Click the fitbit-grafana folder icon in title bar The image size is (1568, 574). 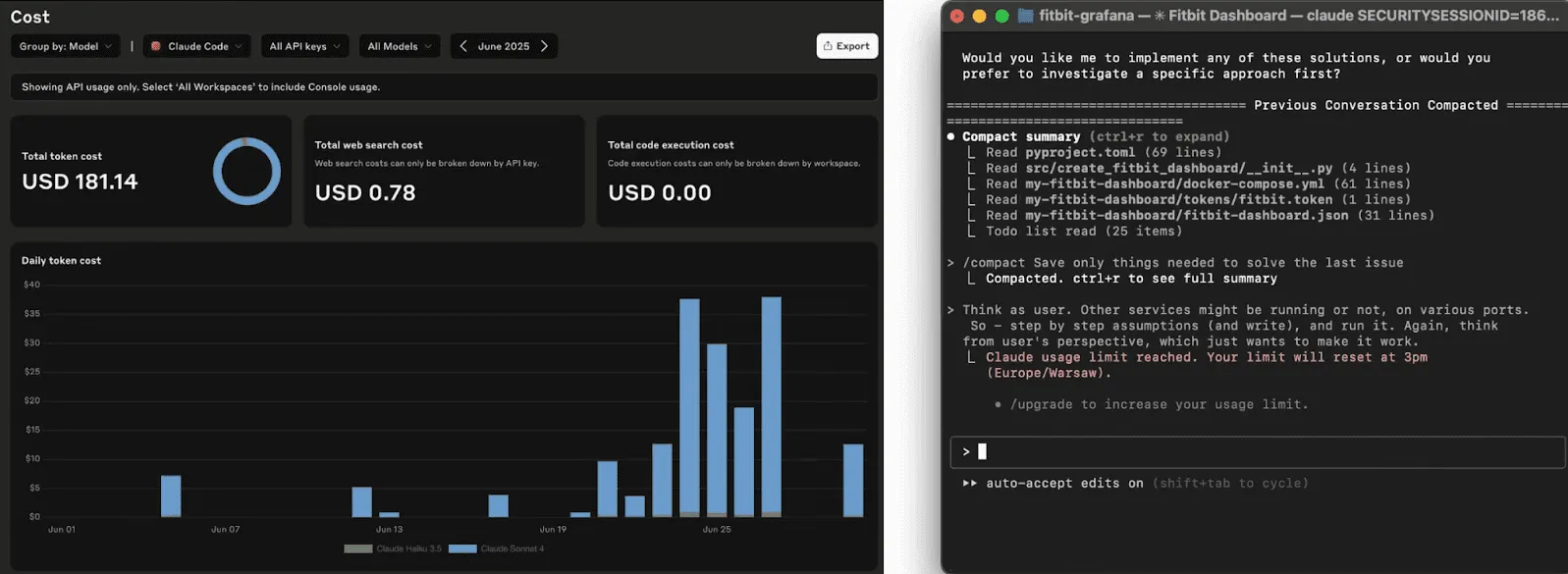coord(1026,16)
